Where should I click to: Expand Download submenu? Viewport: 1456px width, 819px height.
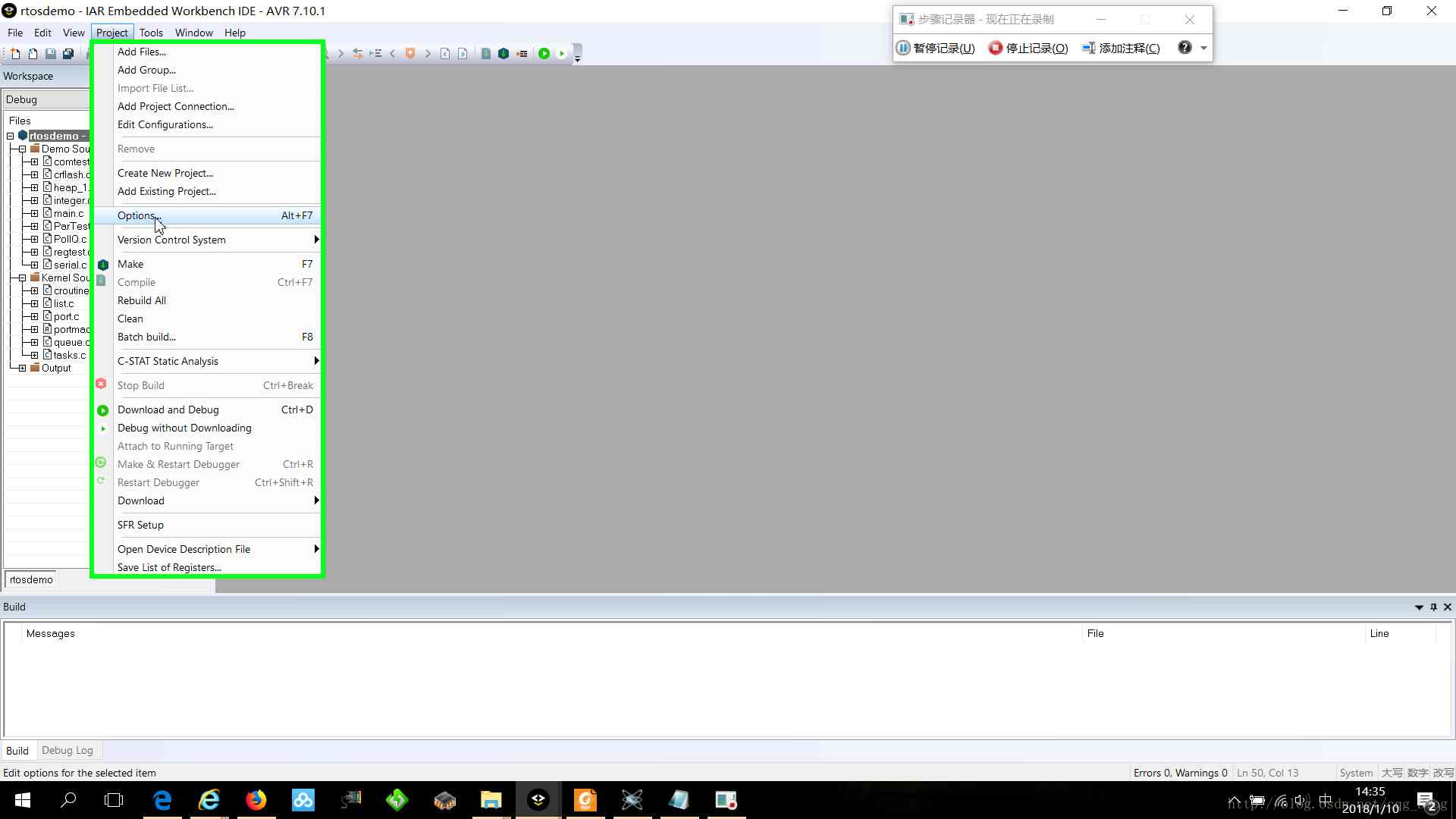point(207,500)
